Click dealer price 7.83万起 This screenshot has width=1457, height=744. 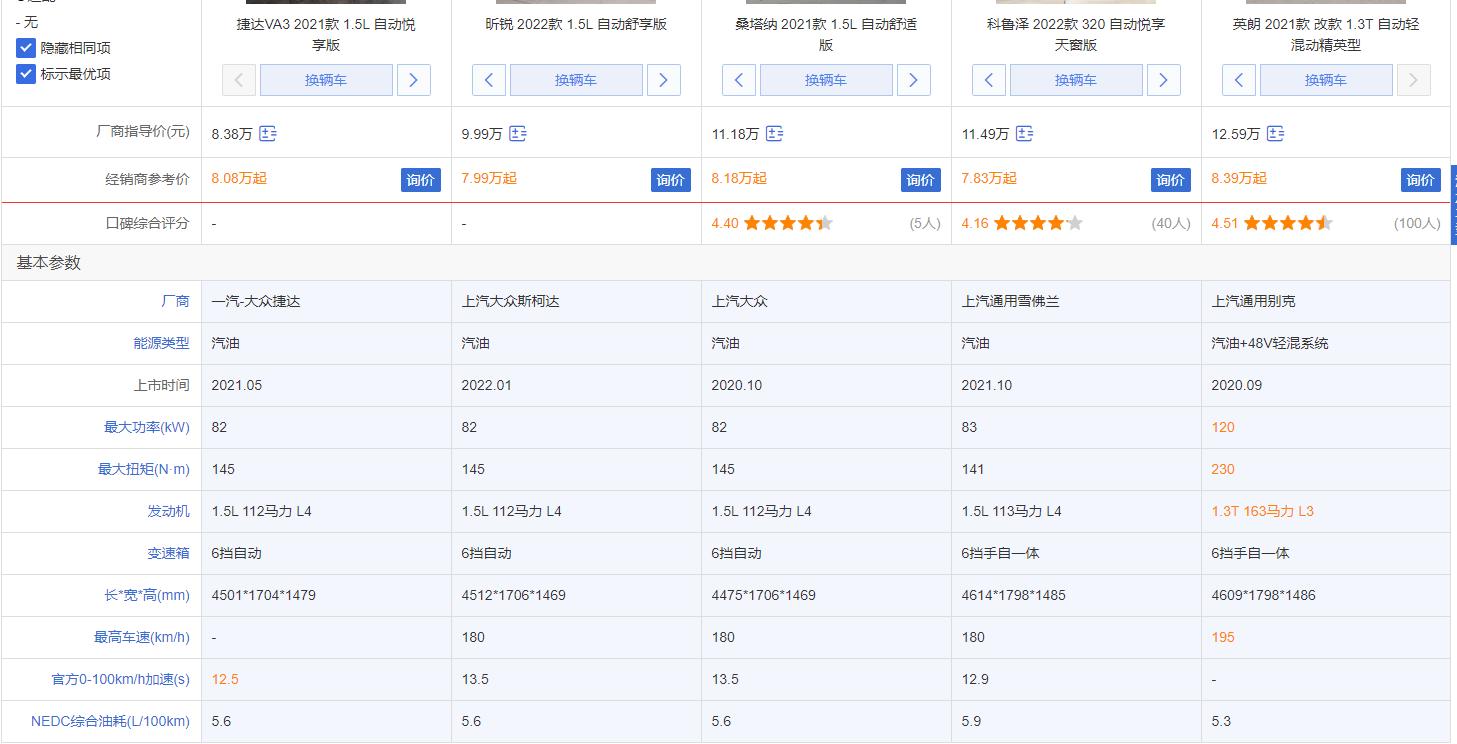click(x=989, y=178)
